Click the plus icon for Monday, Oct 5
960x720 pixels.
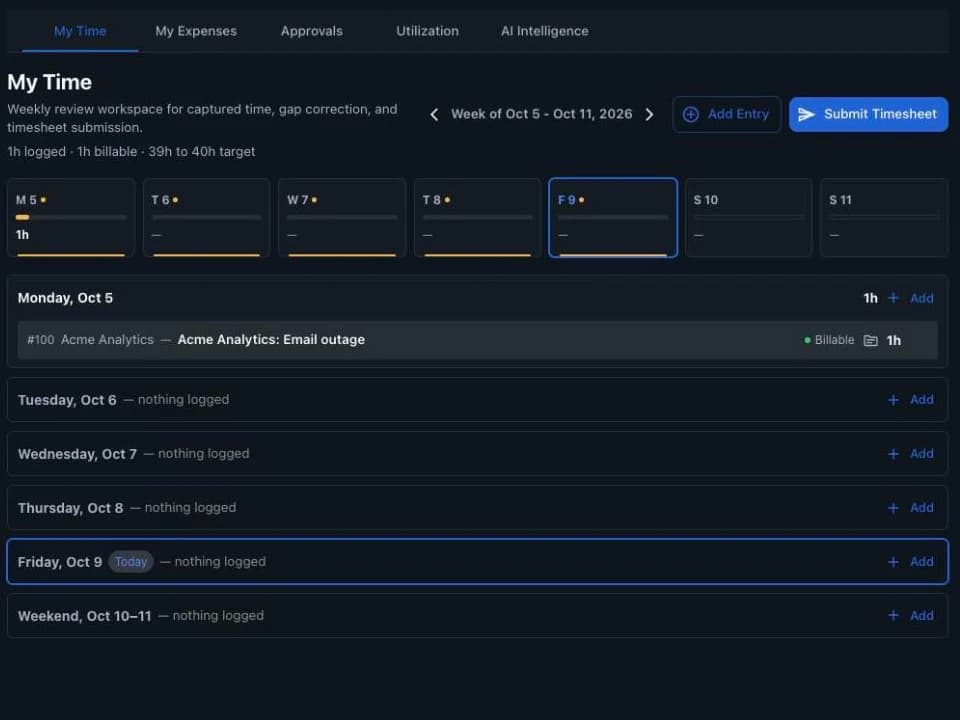pos(893,298)
